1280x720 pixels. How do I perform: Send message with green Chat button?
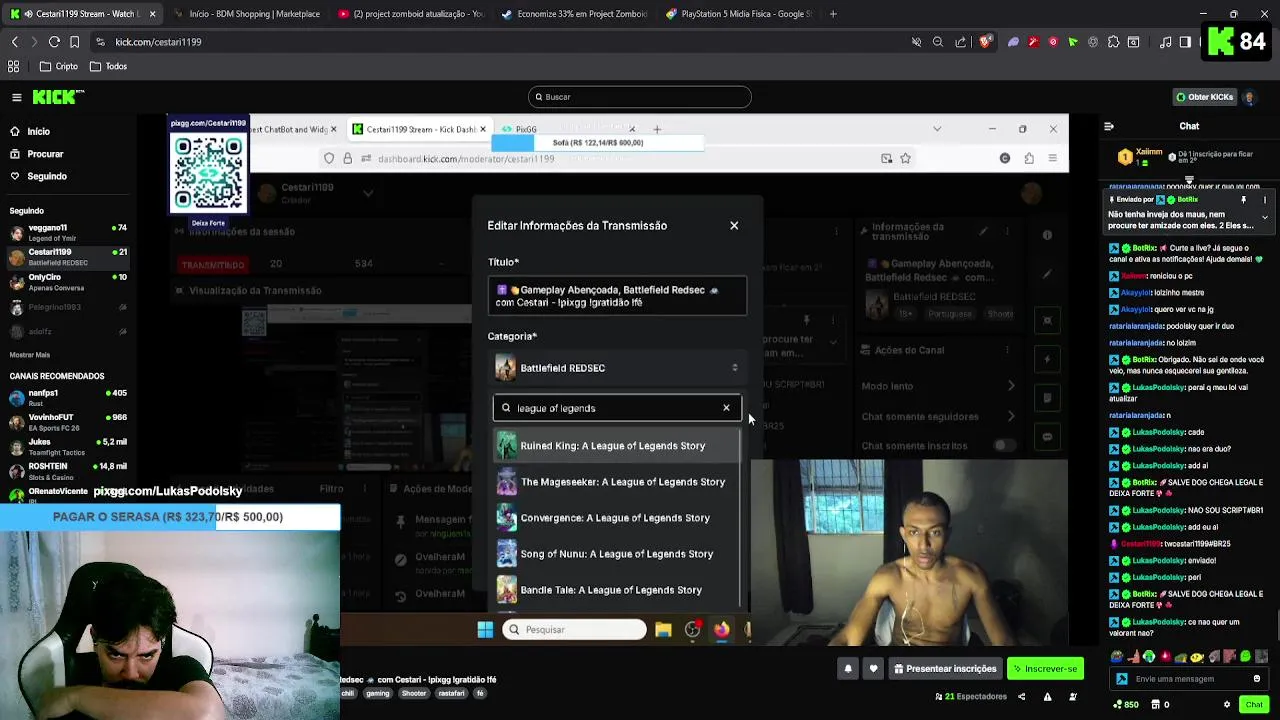pos(1254,705)
